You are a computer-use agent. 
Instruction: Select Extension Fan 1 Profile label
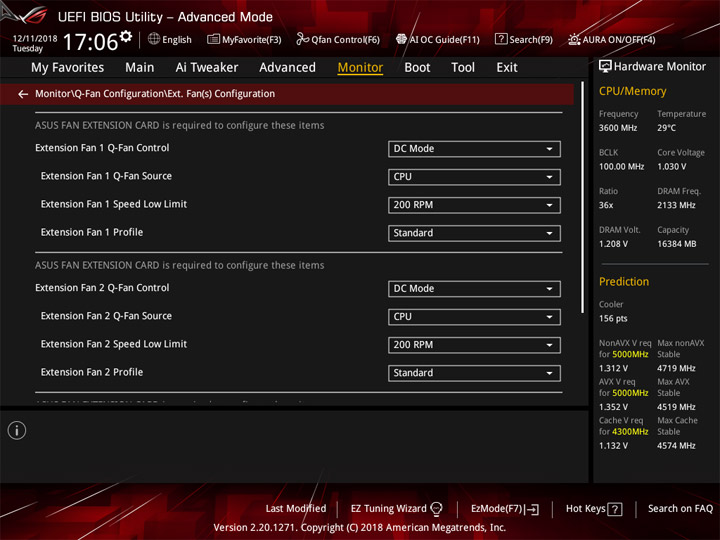tap(92, 232)
